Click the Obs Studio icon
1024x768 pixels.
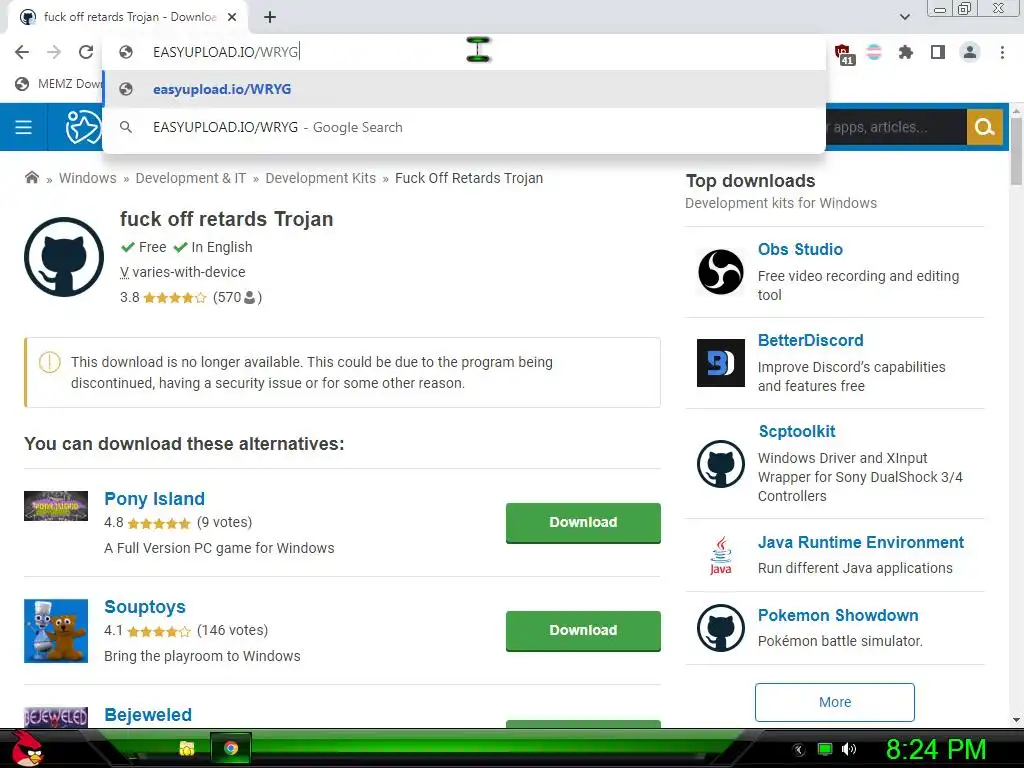coord(720,272)
